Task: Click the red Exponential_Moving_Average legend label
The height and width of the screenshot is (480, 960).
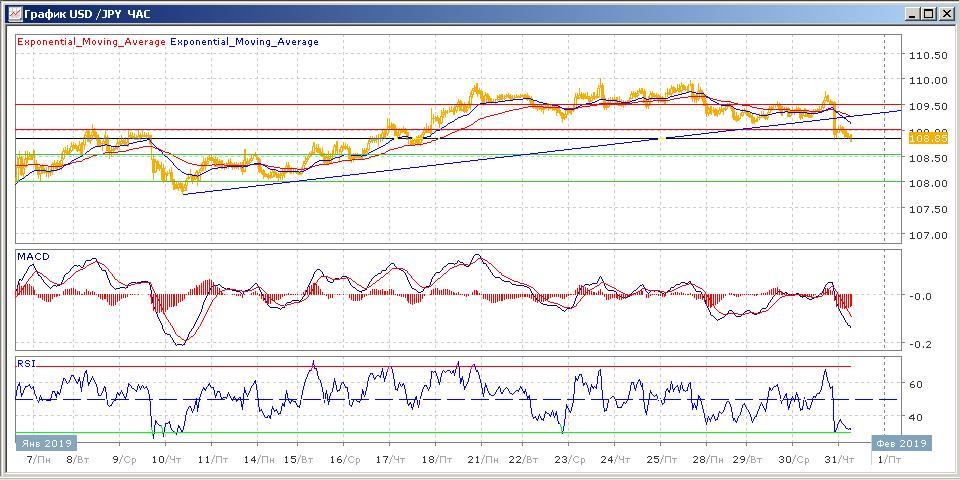Action: pos(91,42)
